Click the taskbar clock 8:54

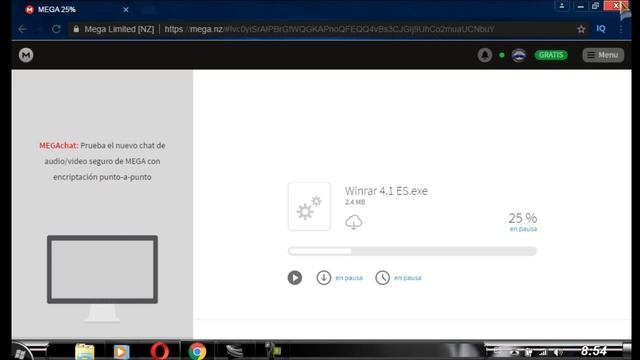click(x=594, y=351)
